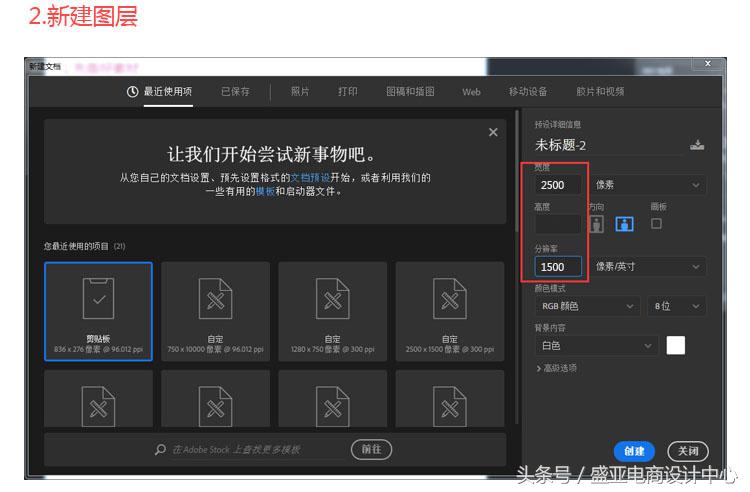Select landscape orientation icon

[x=625, y=224]
